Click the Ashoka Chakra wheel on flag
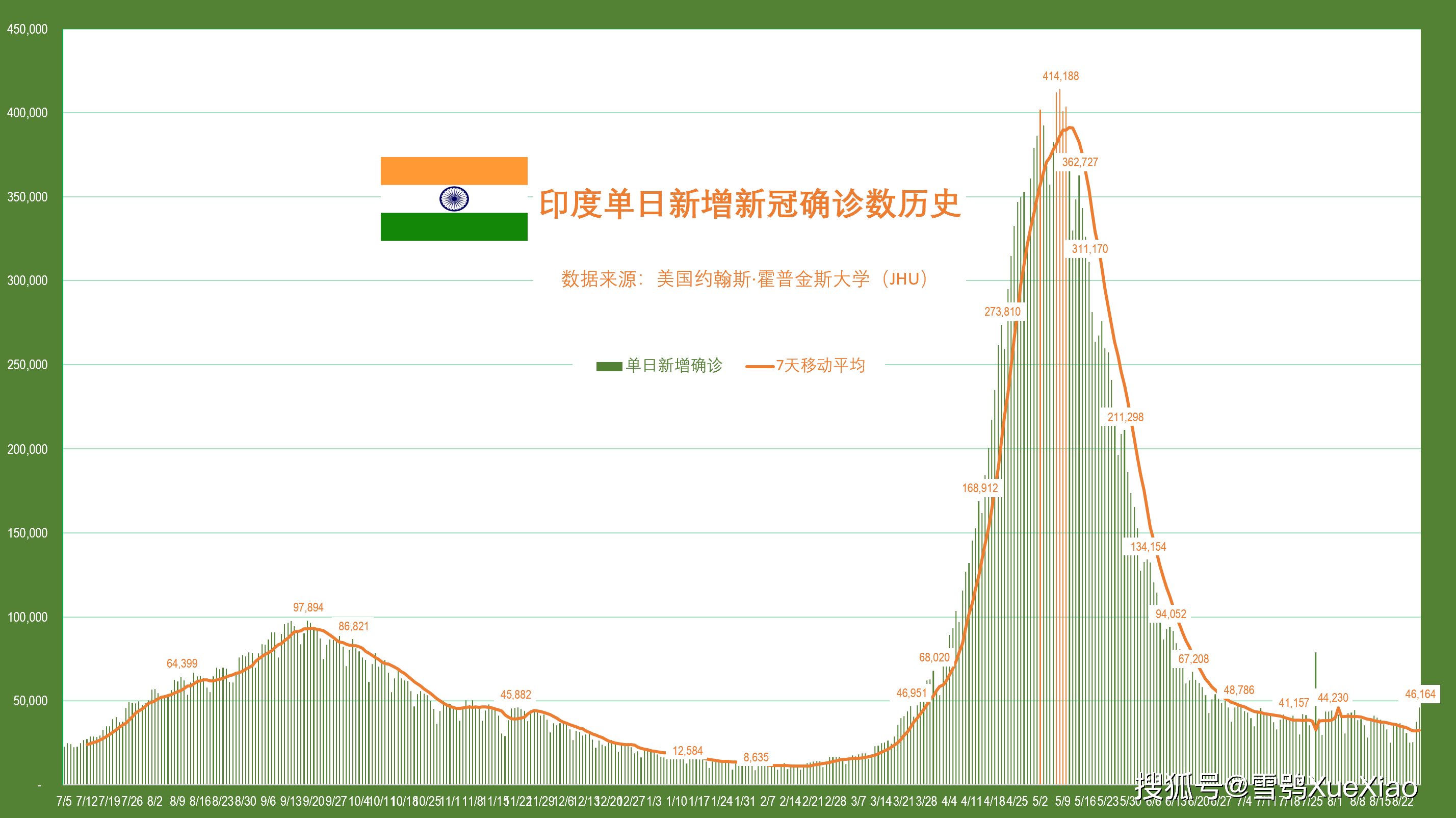 click(x=454, y=199)
